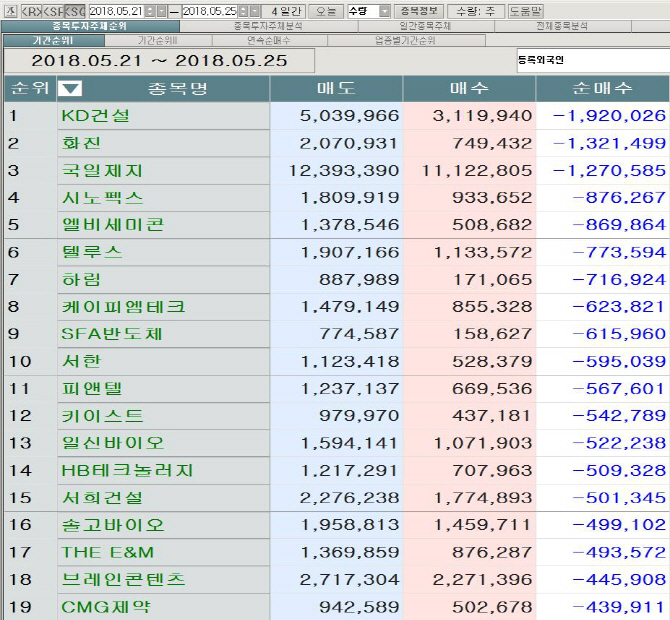Viewport: 670px width, 620px height.
Task: Sort by the 순매수 column header
Action: coord(602,88)
